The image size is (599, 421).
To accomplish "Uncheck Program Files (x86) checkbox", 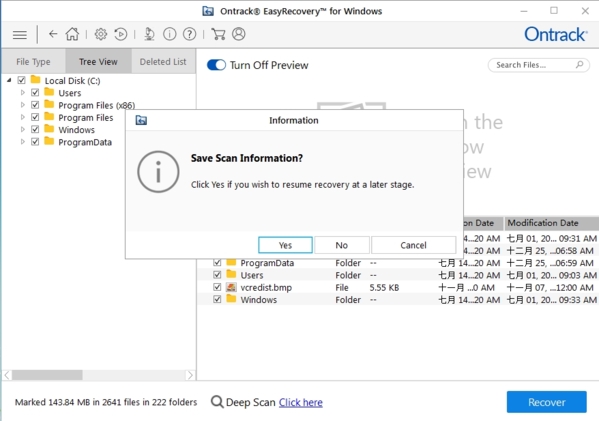I will pos(35,105).
